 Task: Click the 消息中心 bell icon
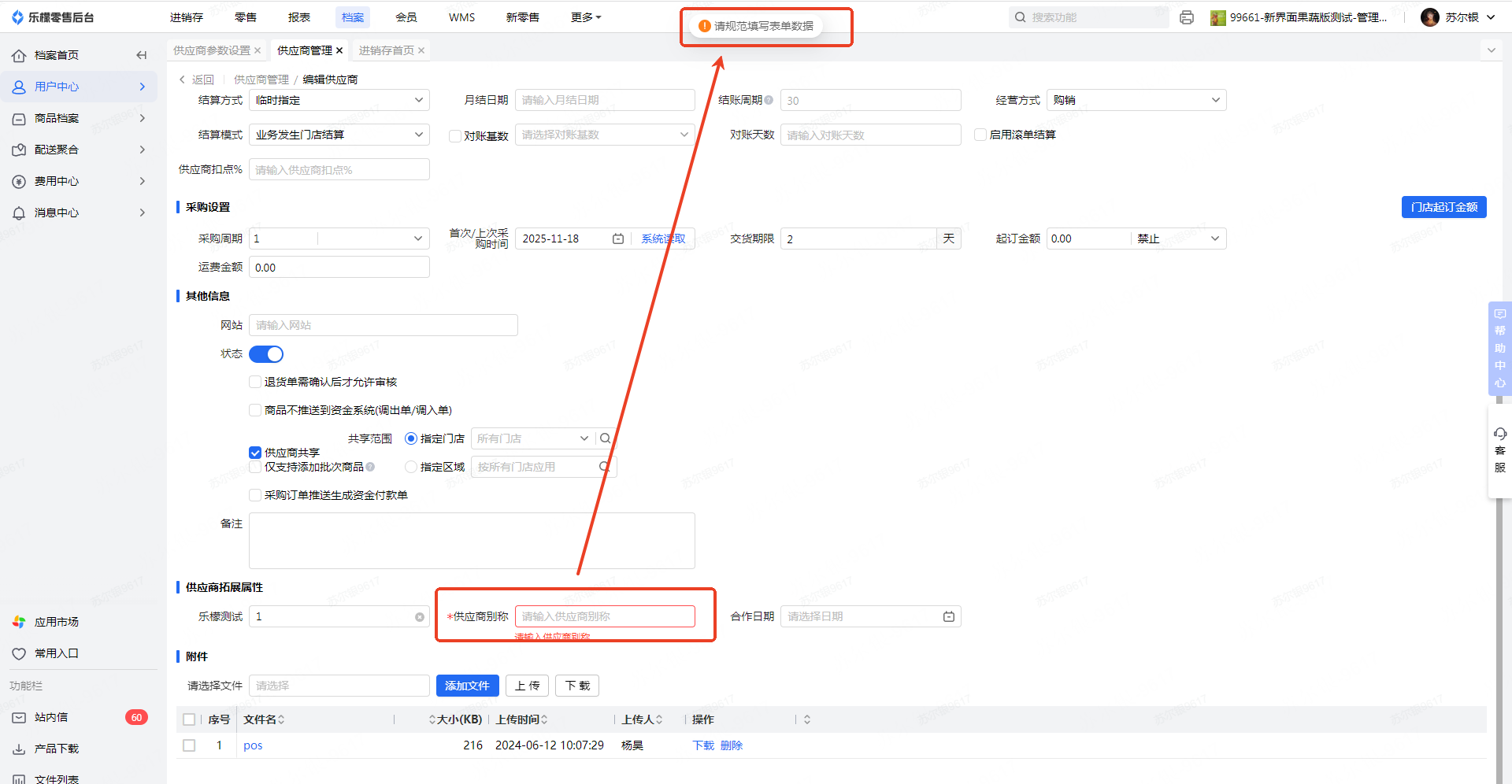click(x=19, y=213)
